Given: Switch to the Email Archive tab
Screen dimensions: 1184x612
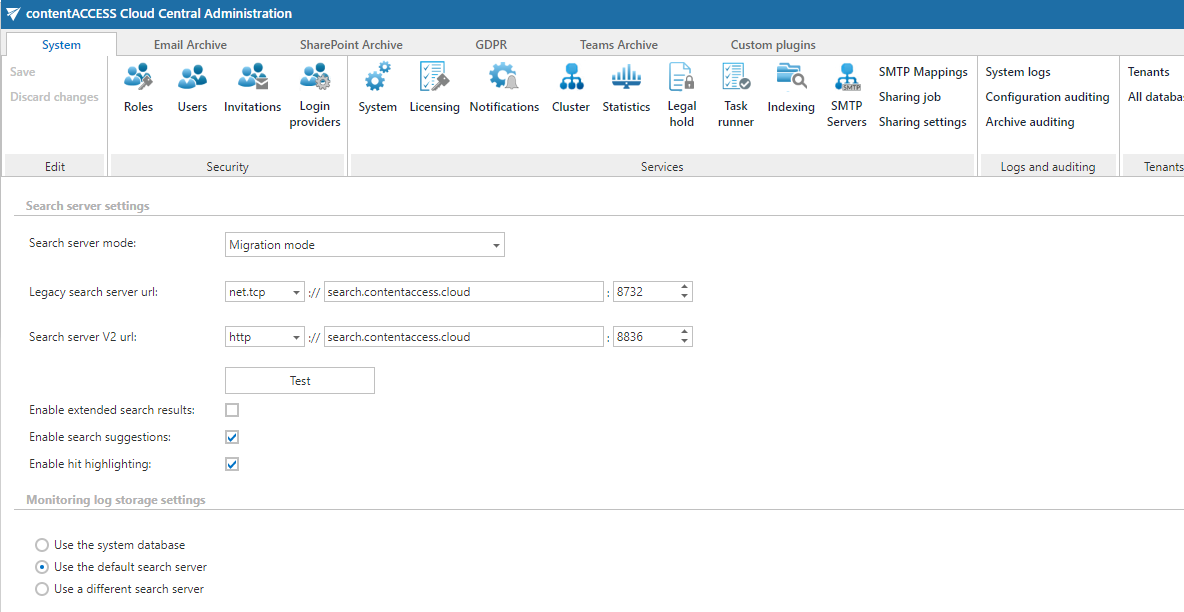Looking at the screenshot, I should tap(190, 45).
